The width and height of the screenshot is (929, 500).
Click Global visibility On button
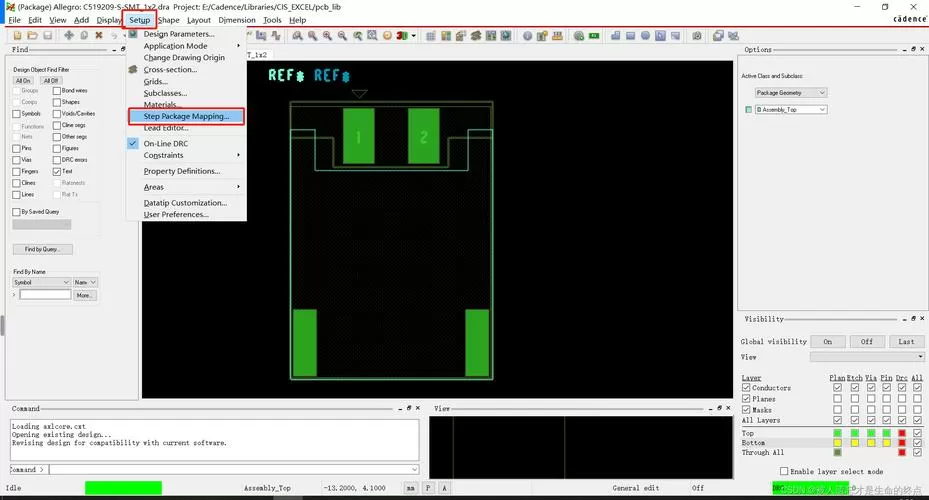pos(827,342)
